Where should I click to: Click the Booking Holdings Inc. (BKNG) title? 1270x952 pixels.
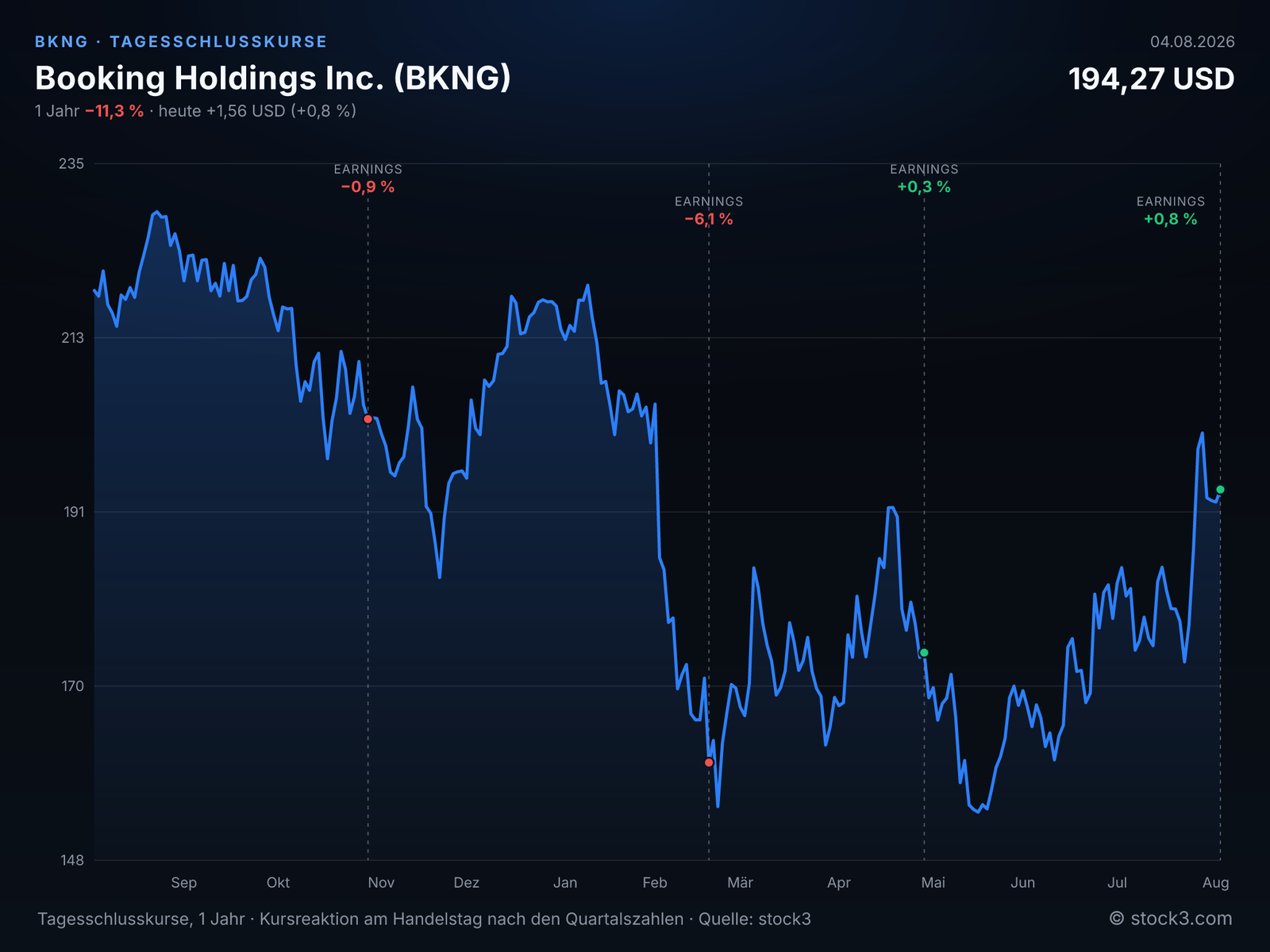(273, 78)
